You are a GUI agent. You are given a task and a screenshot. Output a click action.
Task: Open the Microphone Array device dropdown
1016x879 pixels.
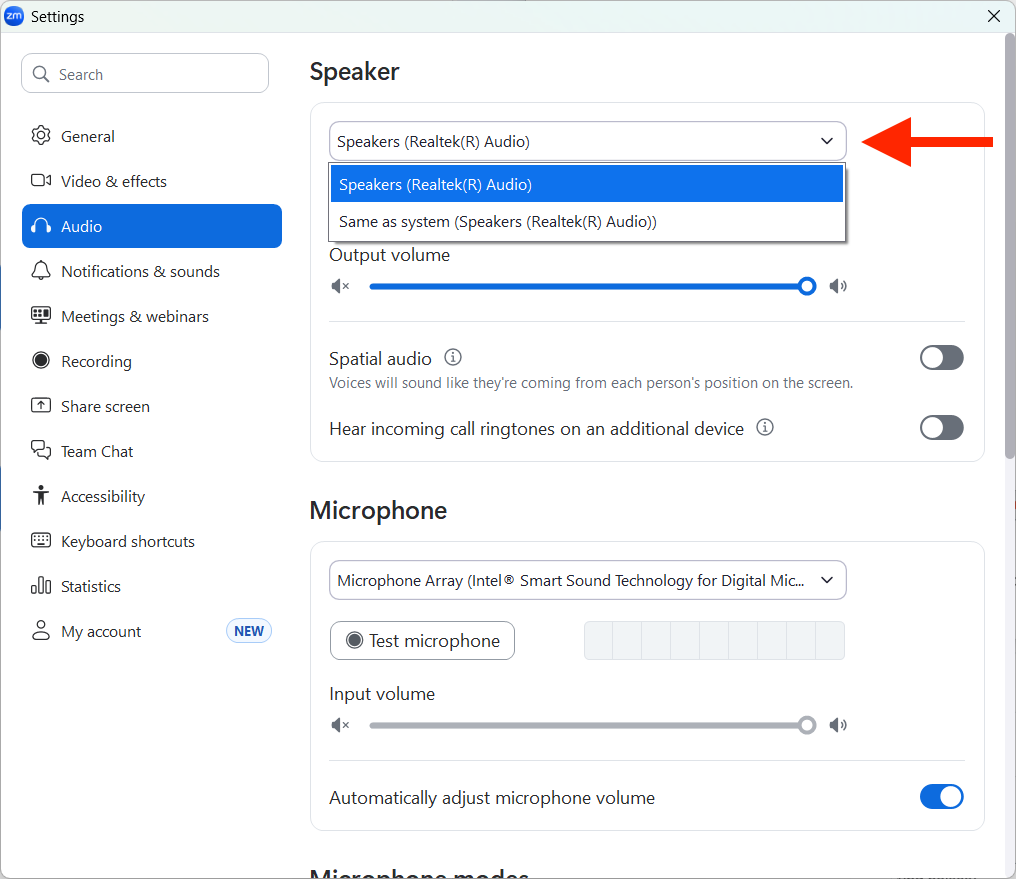(x=588, y=580)
